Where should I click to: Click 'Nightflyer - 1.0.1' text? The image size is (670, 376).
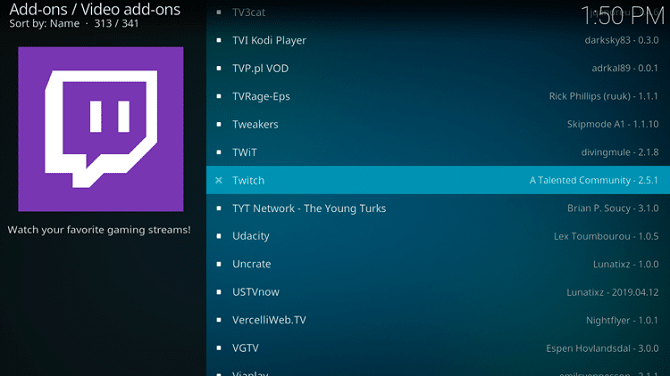(622, 320)
